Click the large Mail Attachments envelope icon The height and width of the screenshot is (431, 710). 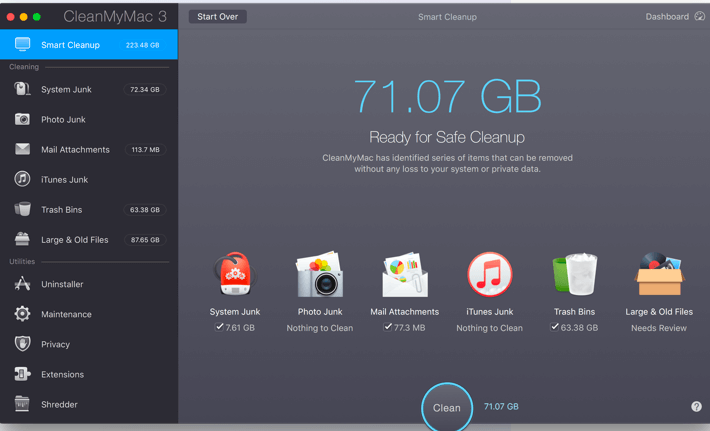[x=404, y=275]
